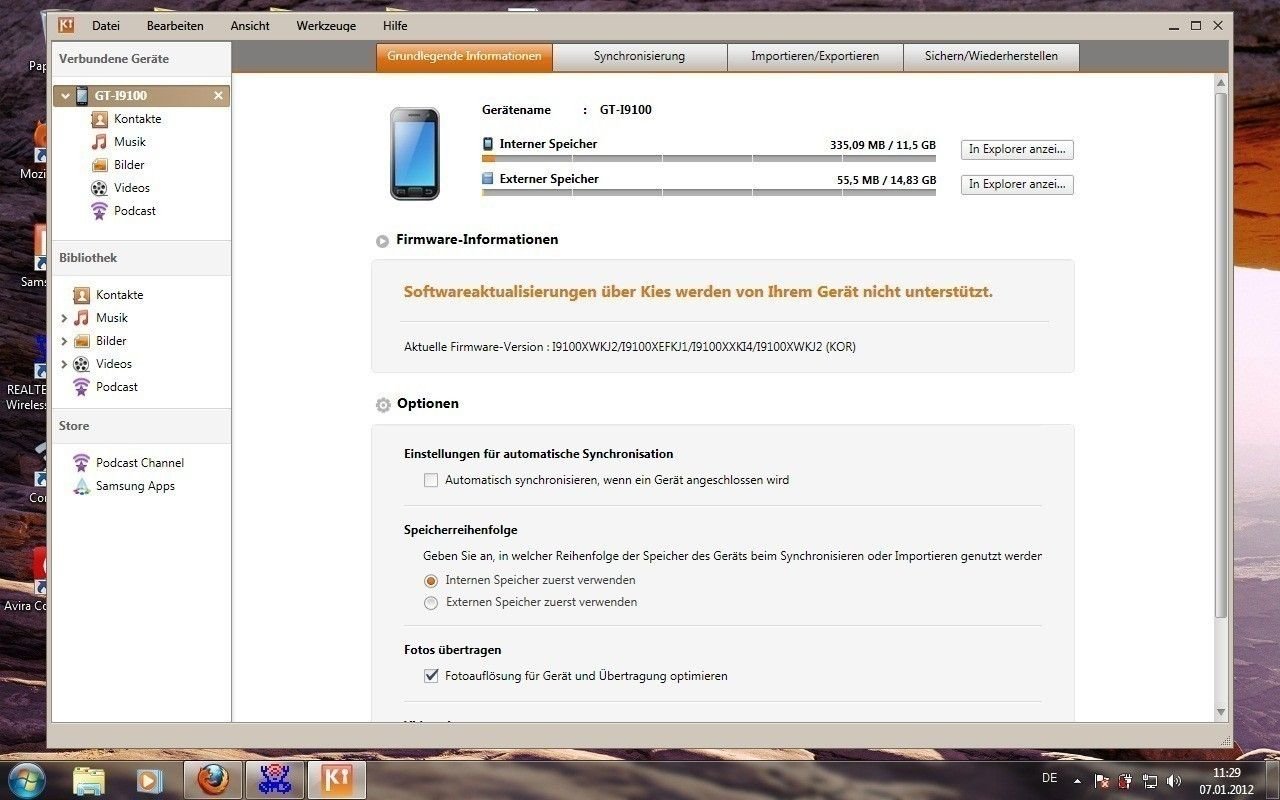Click the Interner Speicher usage bar

pos(709,158)
